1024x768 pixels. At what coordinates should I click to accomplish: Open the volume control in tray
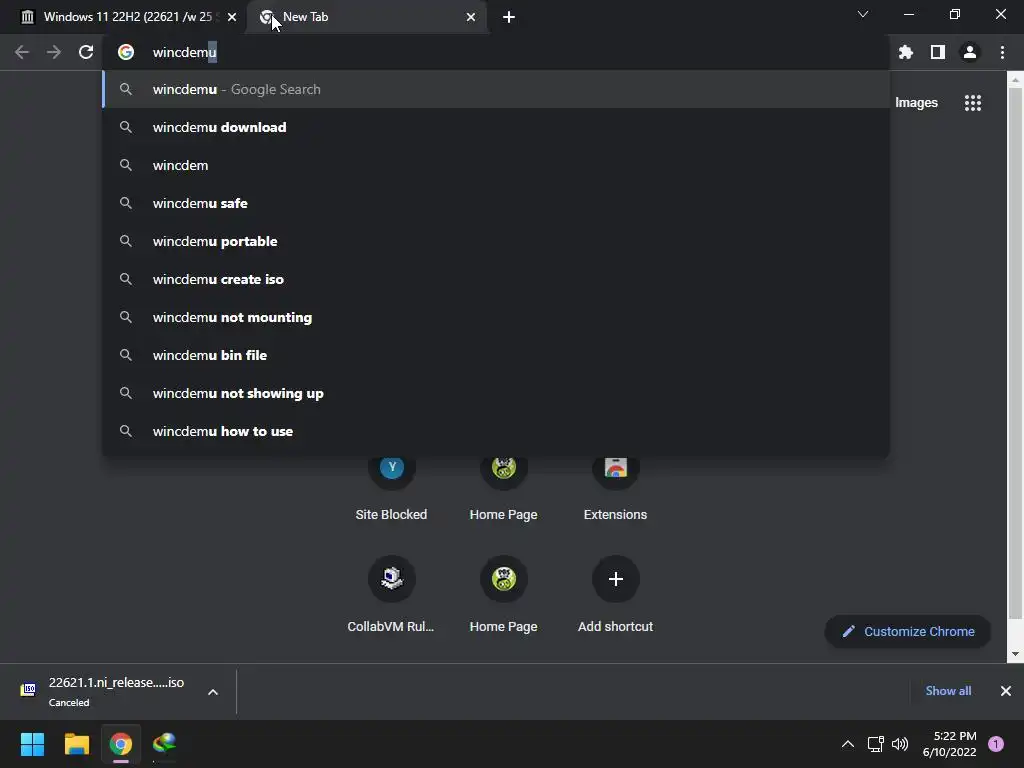(x=900, y=744)
